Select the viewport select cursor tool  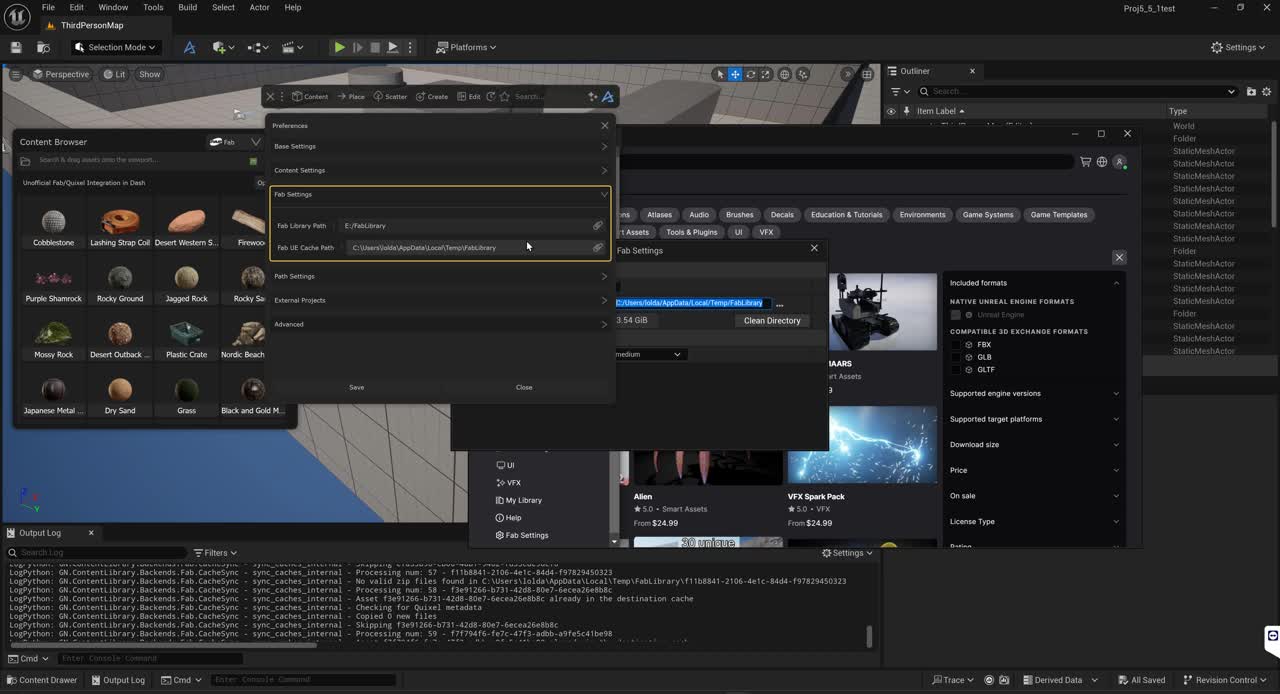(719, 74)
